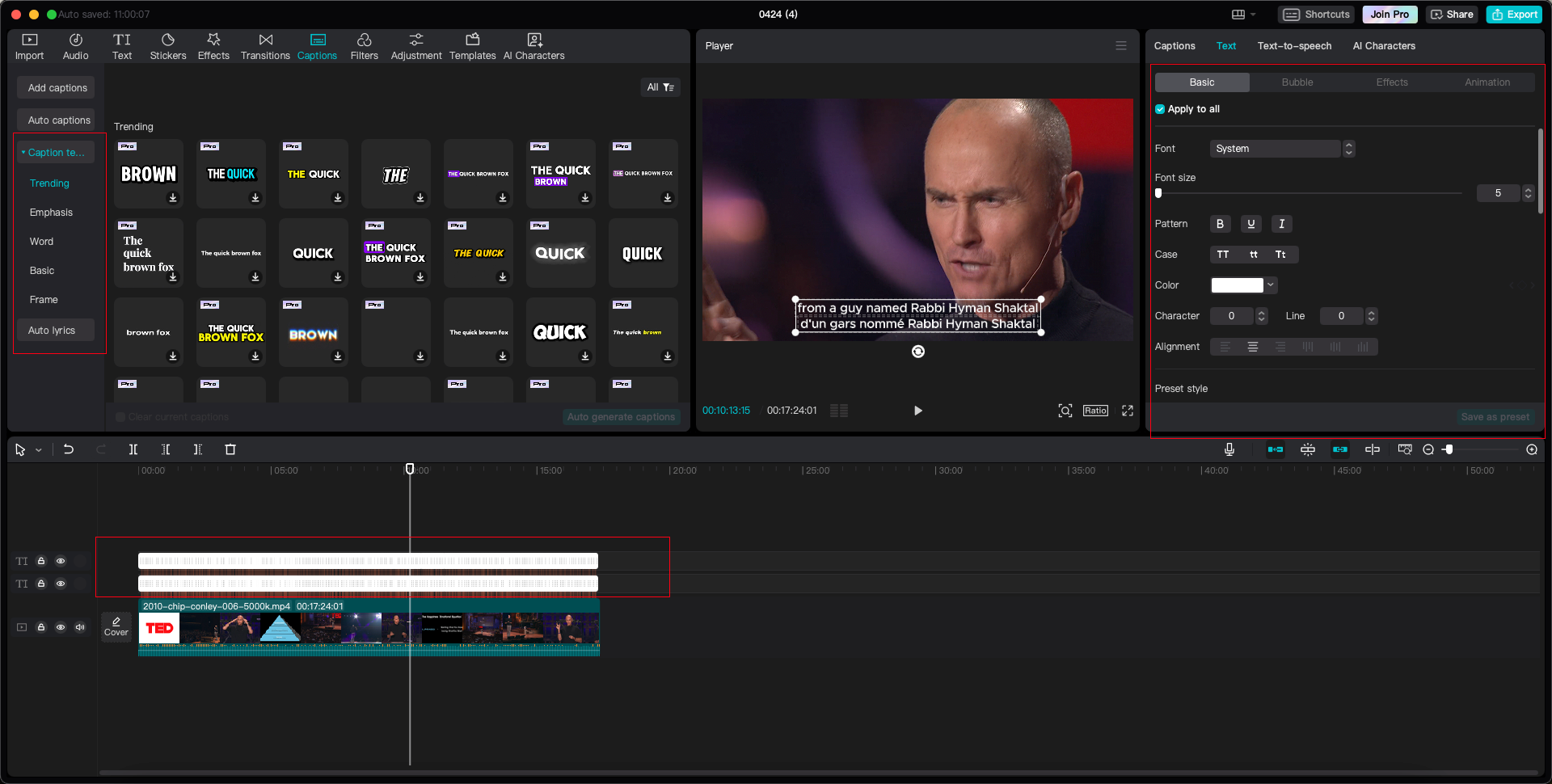Open the Transitions panel
The width and height of the screenshot is (1552, 784).
click(x=265, y=46)
